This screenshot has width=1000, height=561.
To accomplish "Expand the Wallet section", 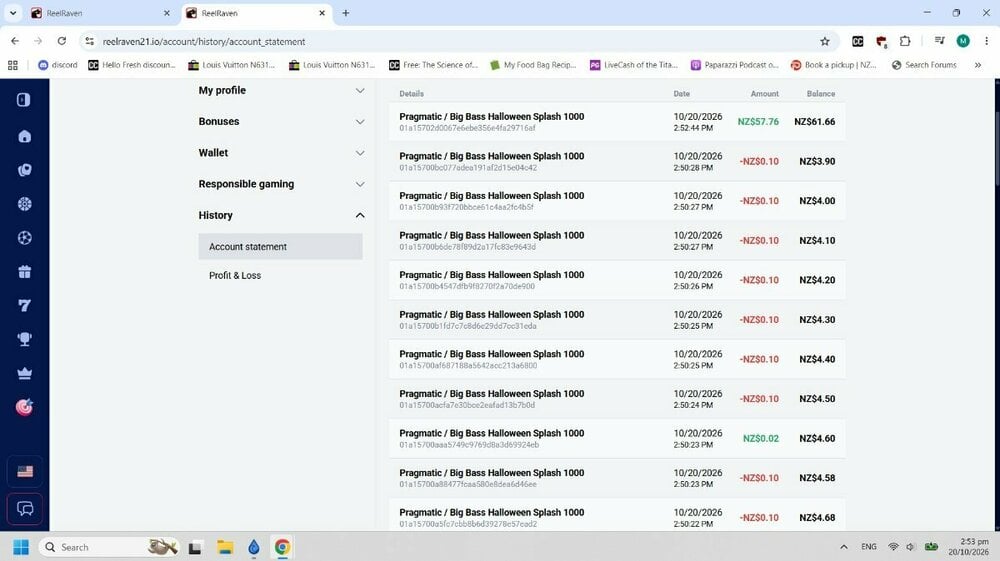I will click(x=281, y=153).
